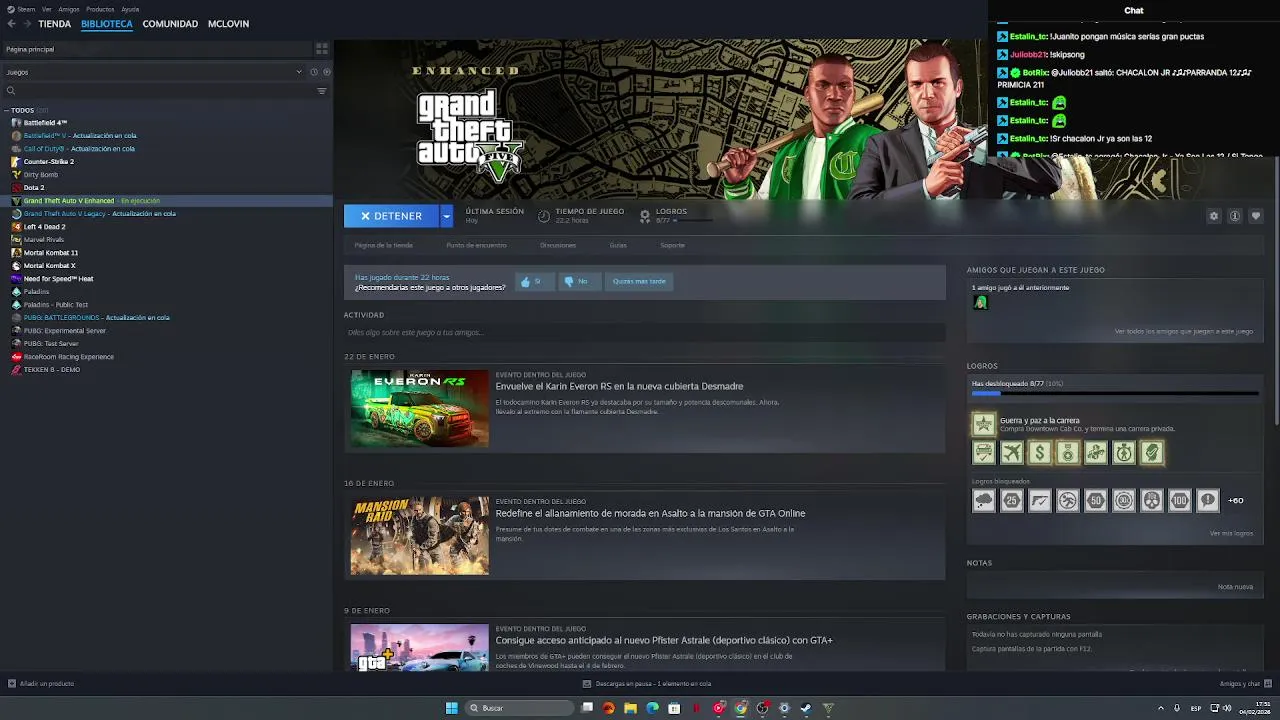Open Windows Start menu
The image size is (1280, 720).
[x=451, y=708]
